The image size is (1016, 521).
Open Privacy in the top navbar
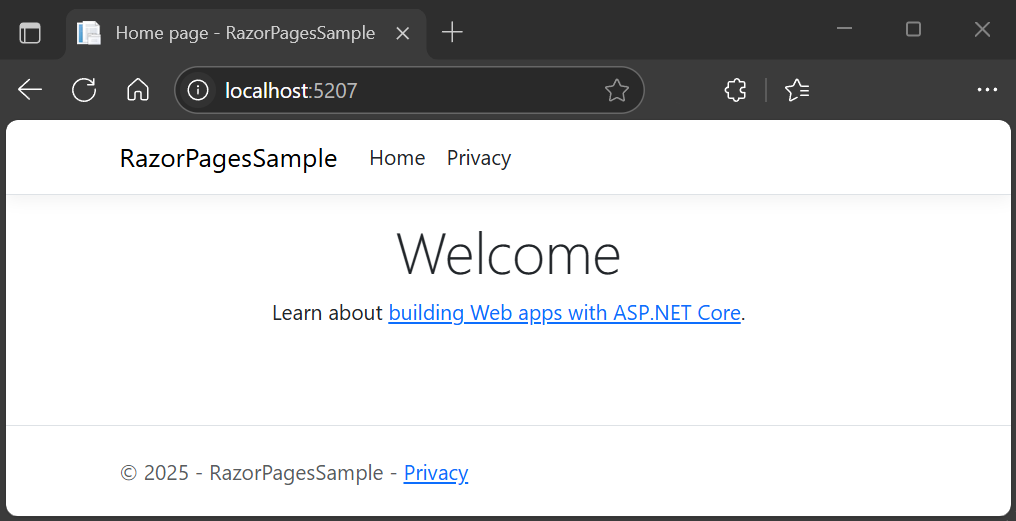click(478, 158)
